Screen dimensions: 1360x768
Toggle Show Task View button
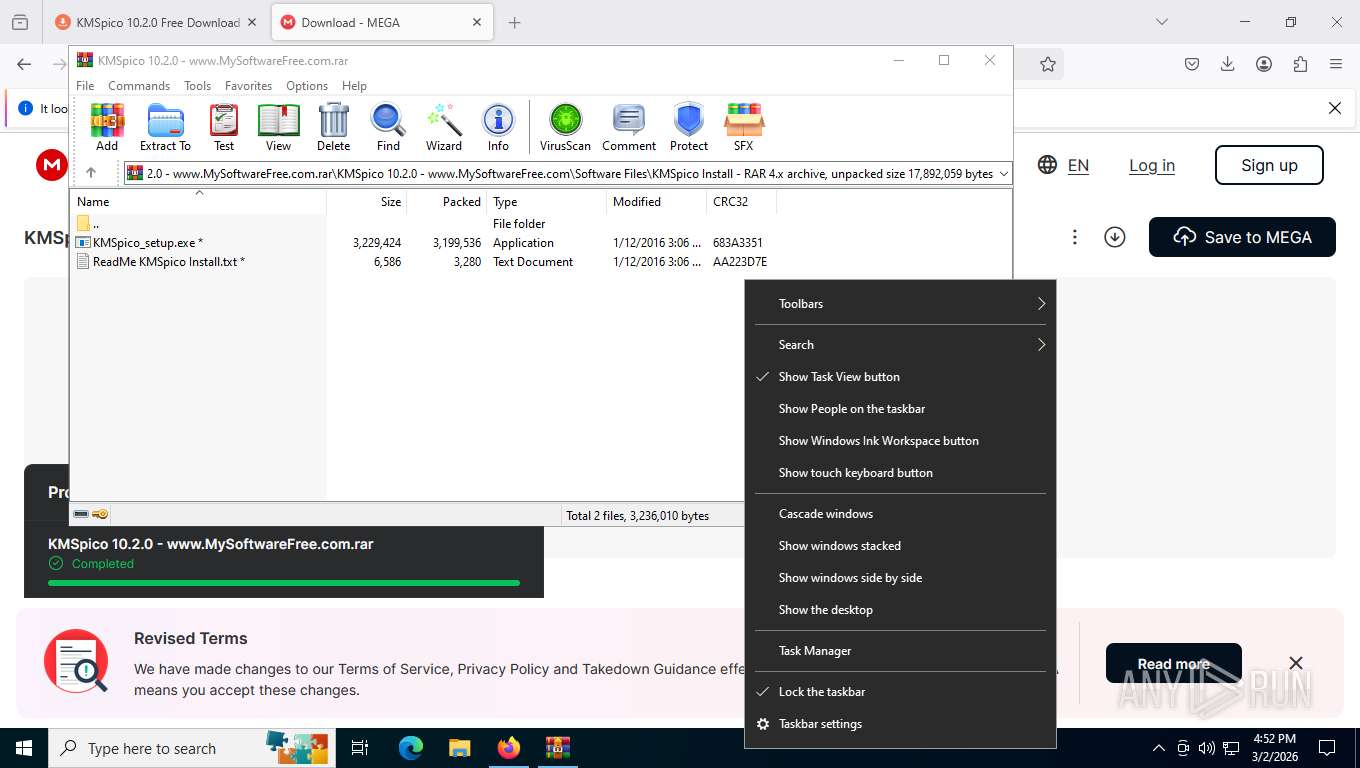(900, 377)
